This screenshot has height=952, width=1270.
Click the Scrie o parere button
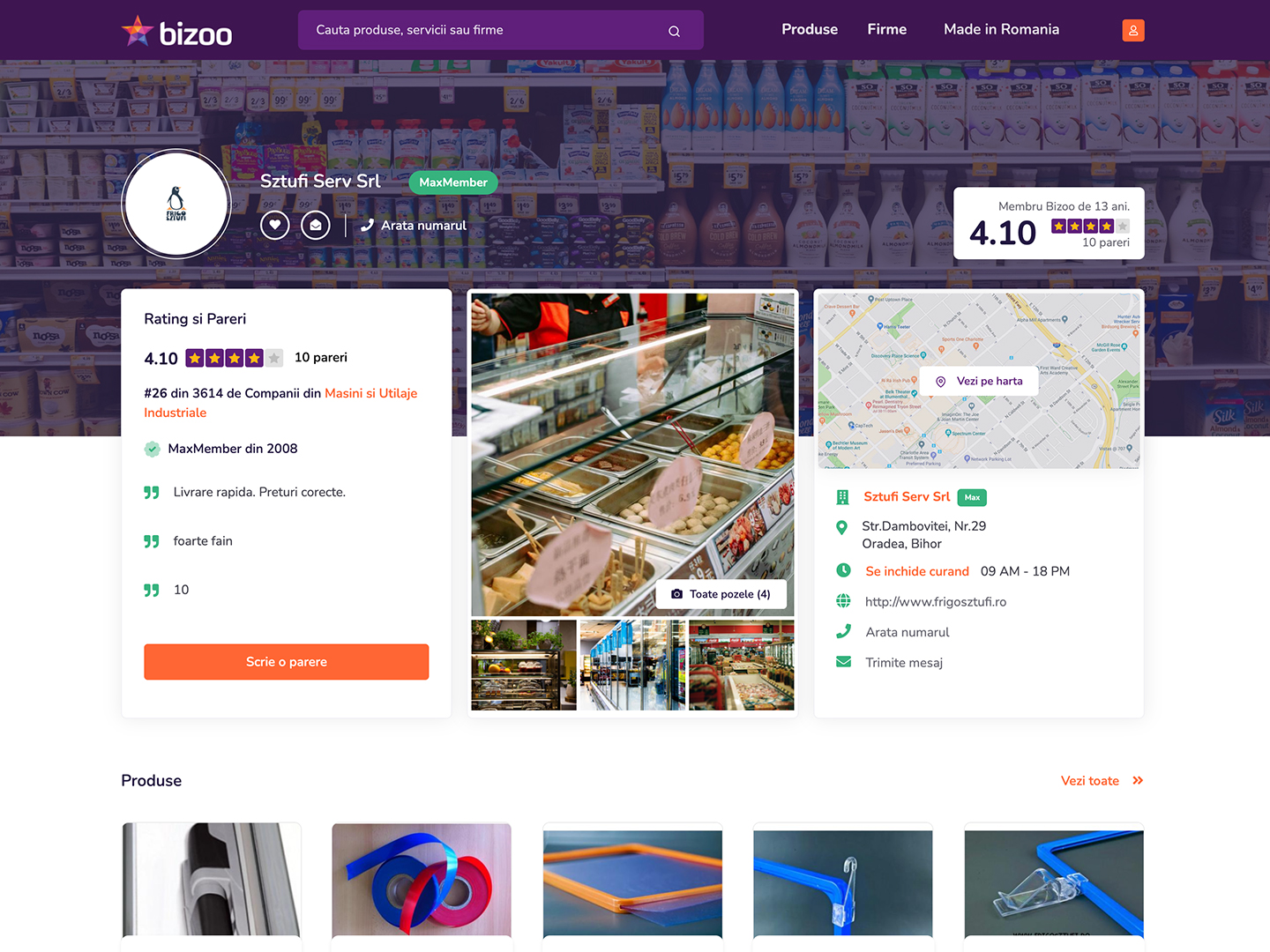[287, 662]
